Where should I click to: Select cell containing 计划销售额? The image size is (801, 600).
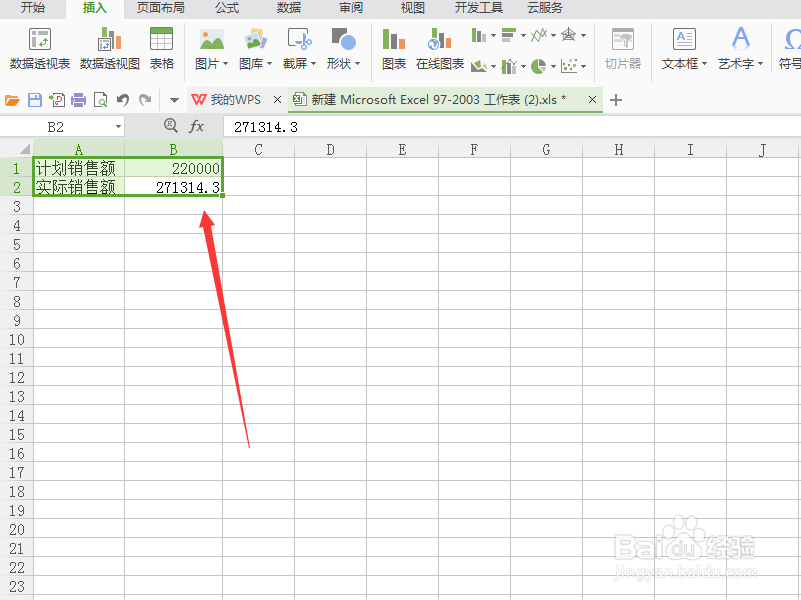pos(79,168)
